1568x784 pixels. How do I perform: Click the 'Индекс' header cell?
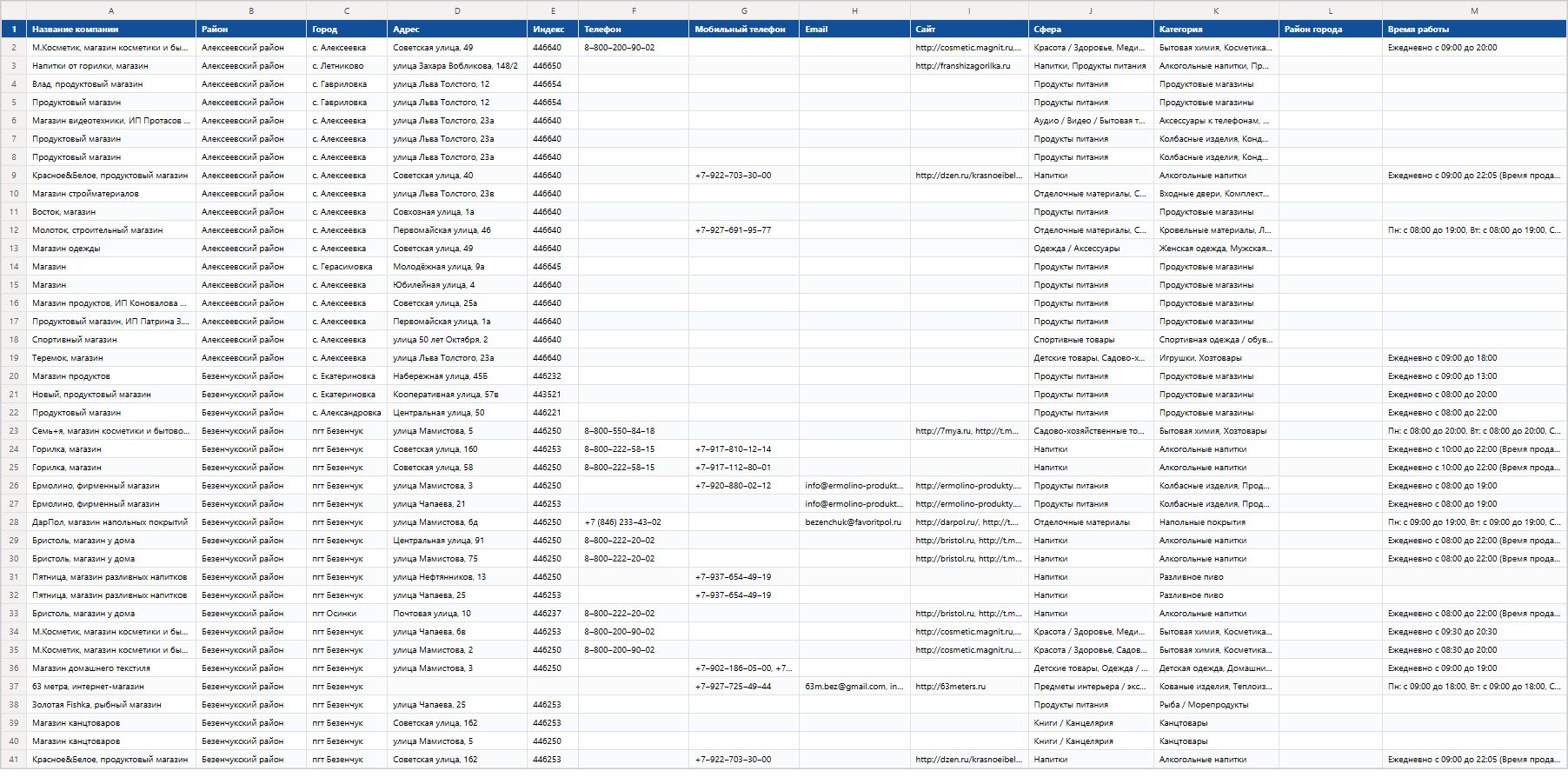(553, 30)
